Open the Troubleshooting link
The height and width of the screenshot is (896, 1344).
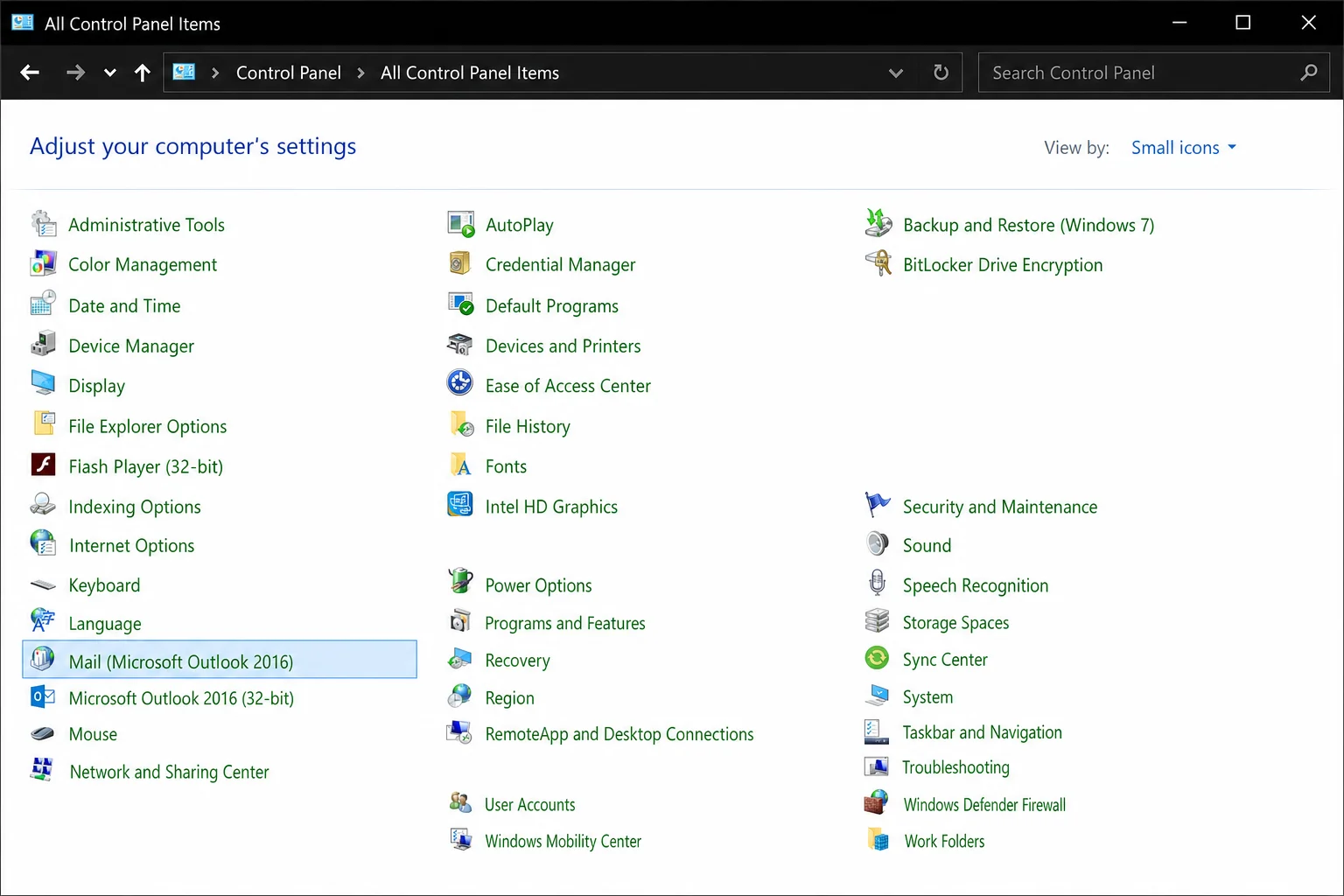tap(955, 767)
